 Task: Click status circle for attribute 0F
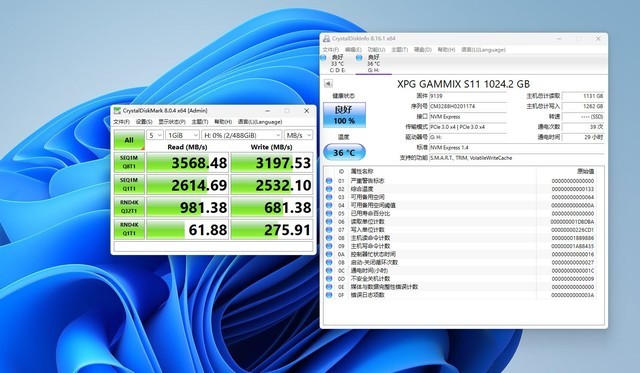(329, 295)
